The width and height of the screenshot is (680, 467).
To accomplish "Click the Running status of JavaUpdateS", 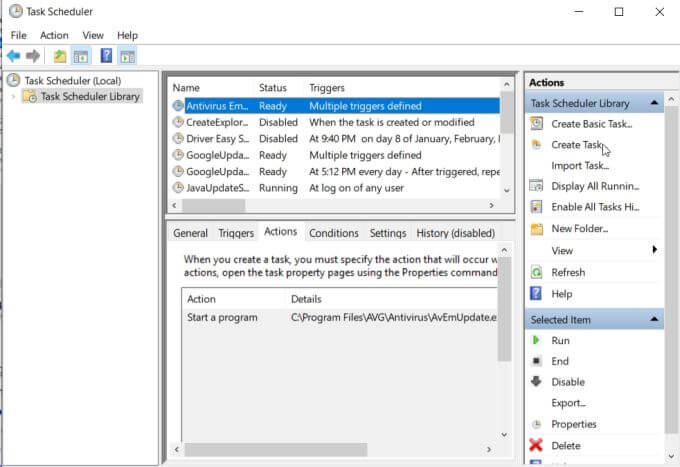I will pyautogui.click(x=278, y=188).
